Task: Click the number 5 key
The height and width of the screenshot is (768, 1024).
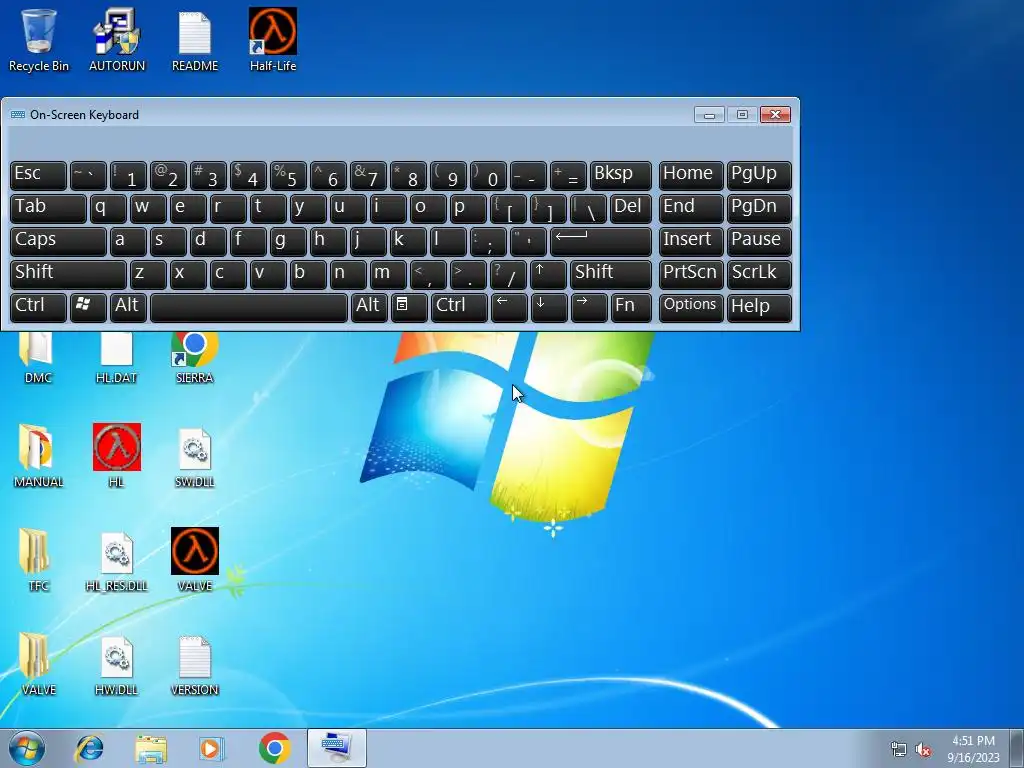Action: coord(288,175)
